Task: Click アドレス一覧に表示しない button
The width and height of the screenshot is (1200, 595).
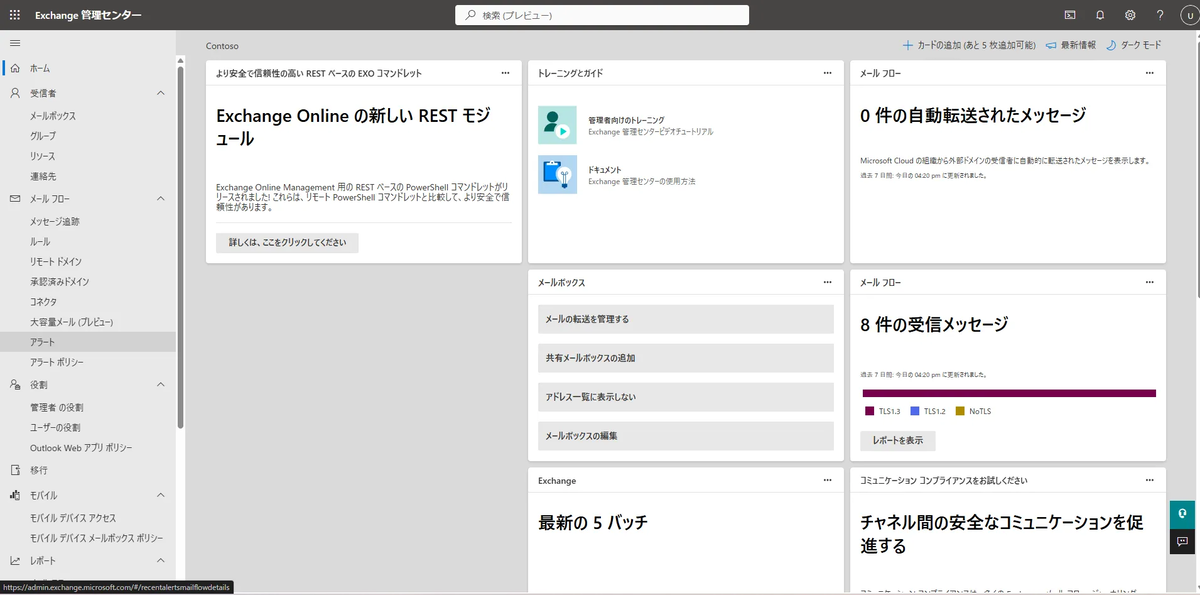Action: [686, 397]
